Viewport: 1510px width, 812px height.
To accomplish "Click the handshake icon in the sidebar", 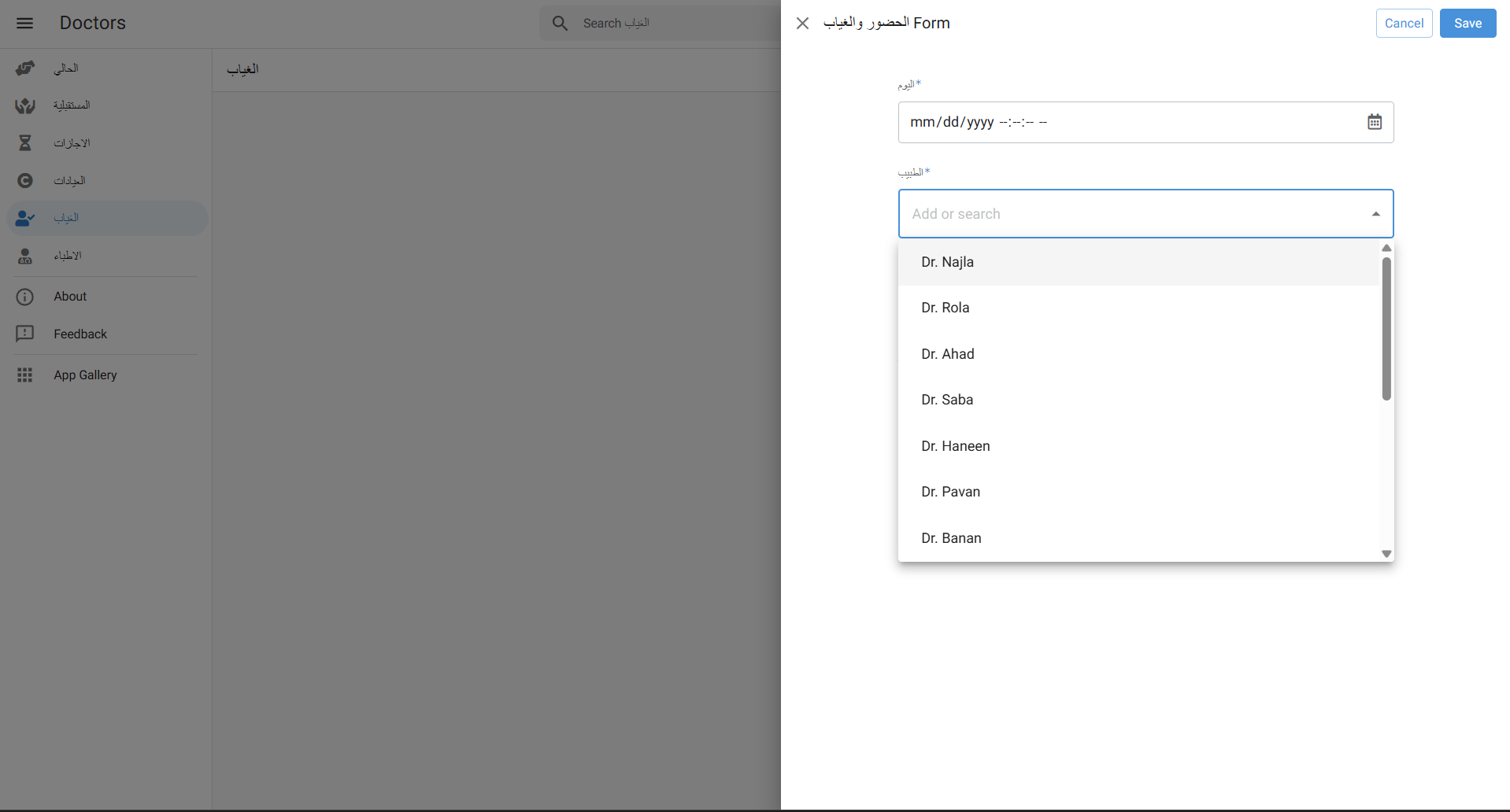I will click(x=25, y=68).
